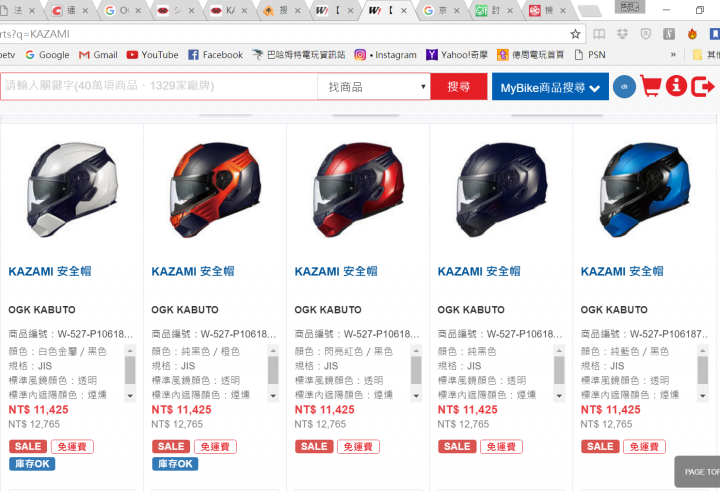The height and width of the screenshot is (492, 720).
Task: Click the shield extension icon
Action: (646, 34)
